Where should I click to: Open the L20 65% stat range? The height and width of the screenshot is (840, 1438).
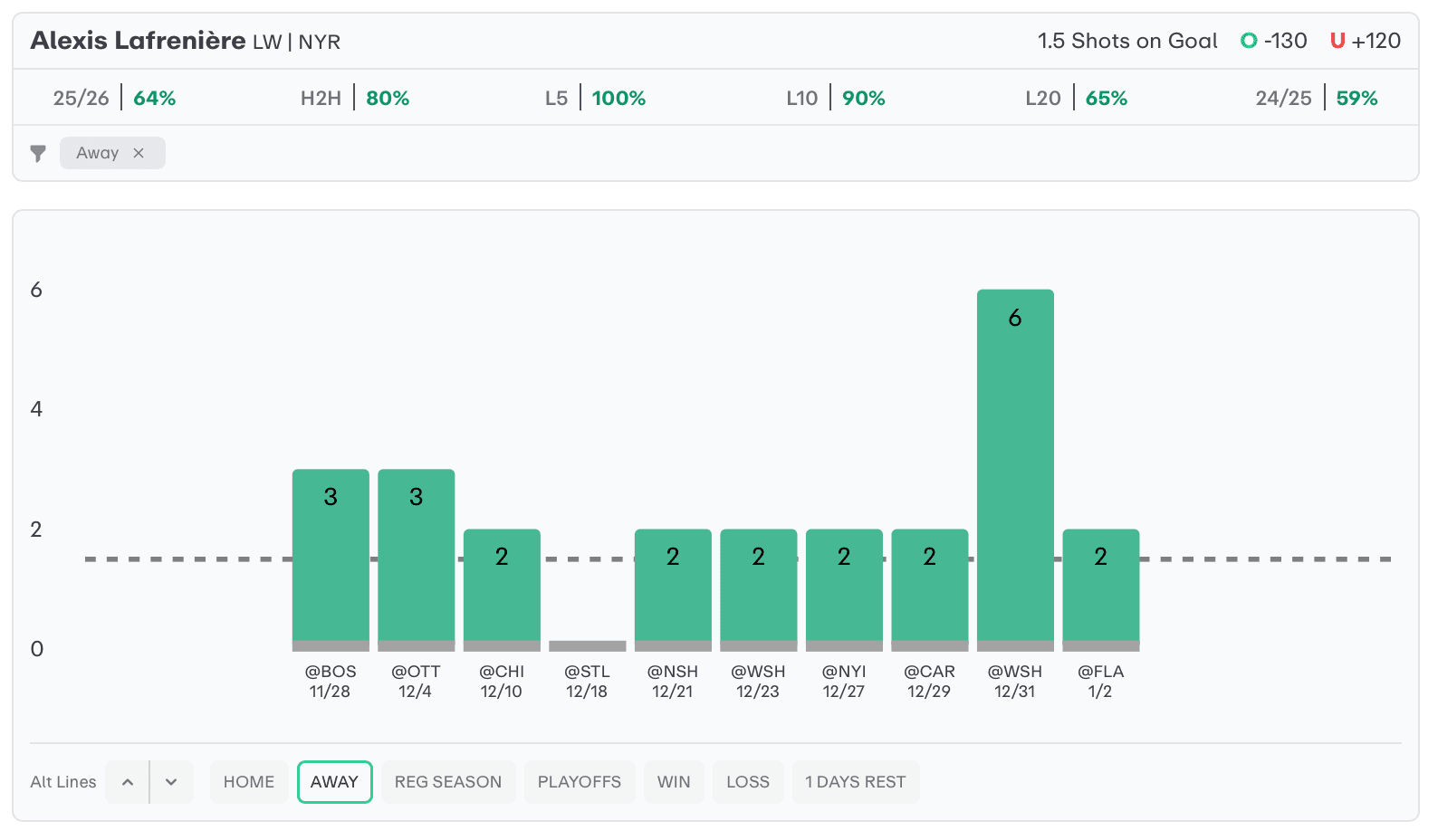click(x=1076, y=98)
